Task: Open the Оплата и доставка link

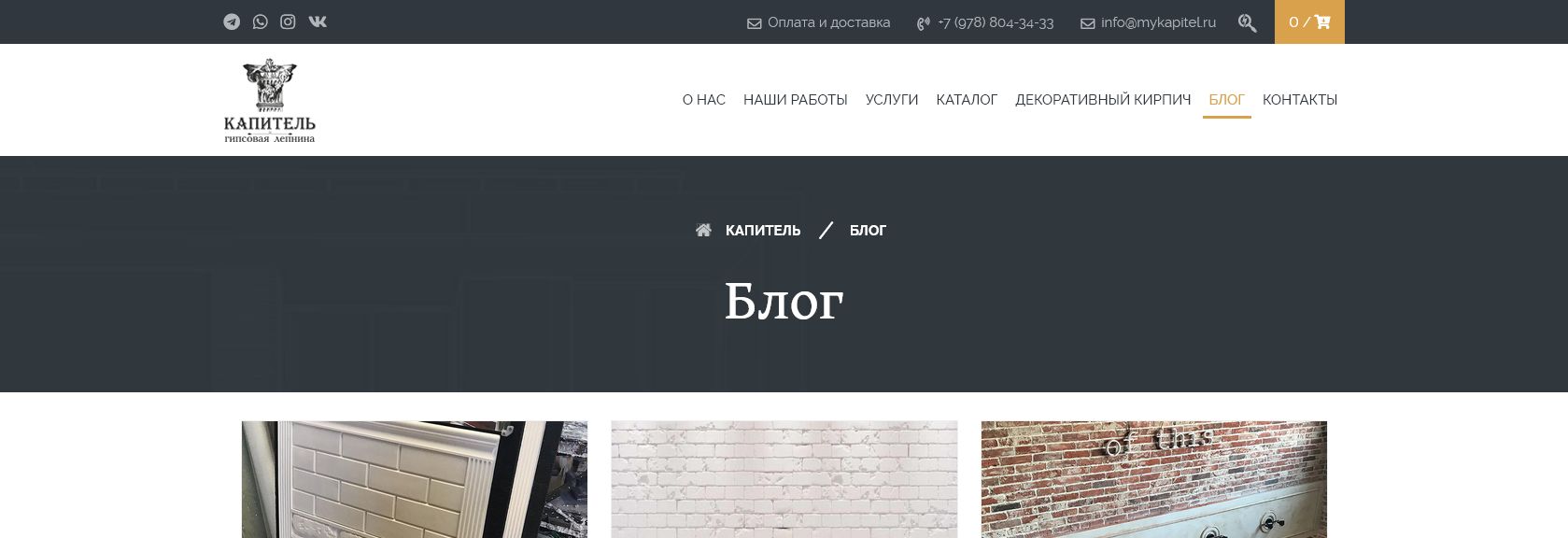Action: coord(819,22)
